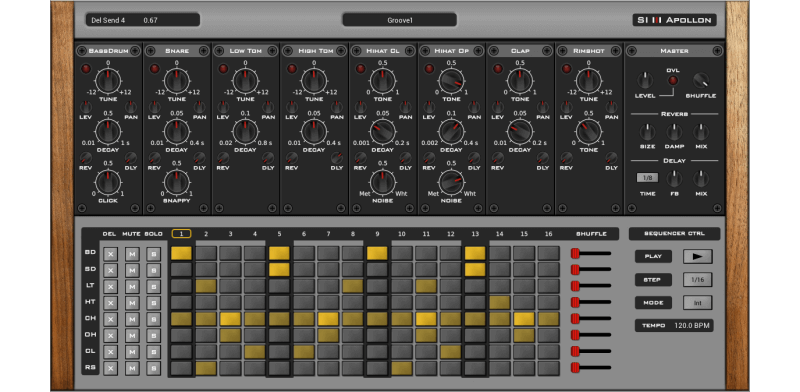Toggle LT row step 2
Screen dimensions: 800x392
(x=206, y=286)
